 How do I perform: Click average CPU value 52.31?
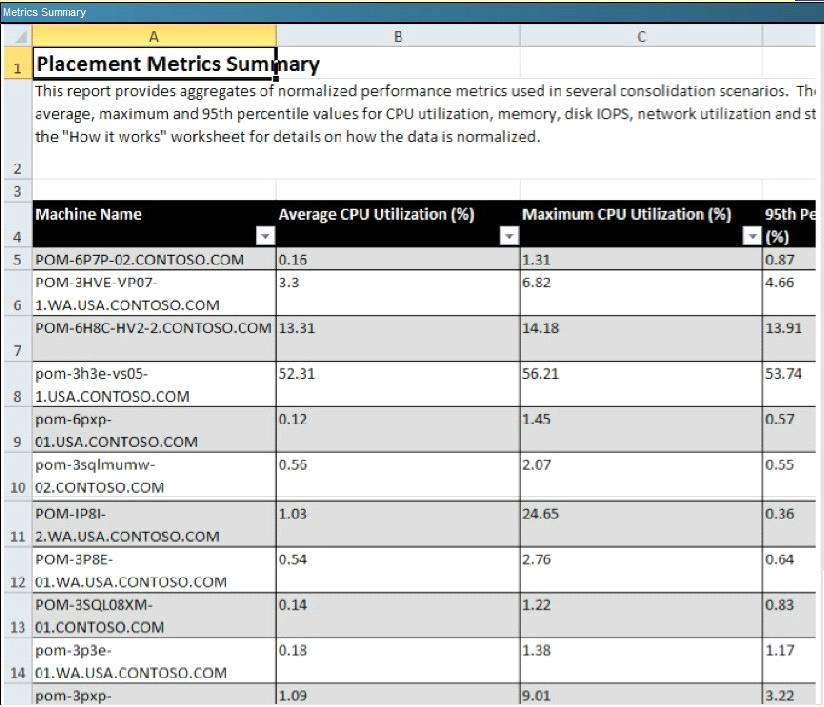[x=296, y=374]
